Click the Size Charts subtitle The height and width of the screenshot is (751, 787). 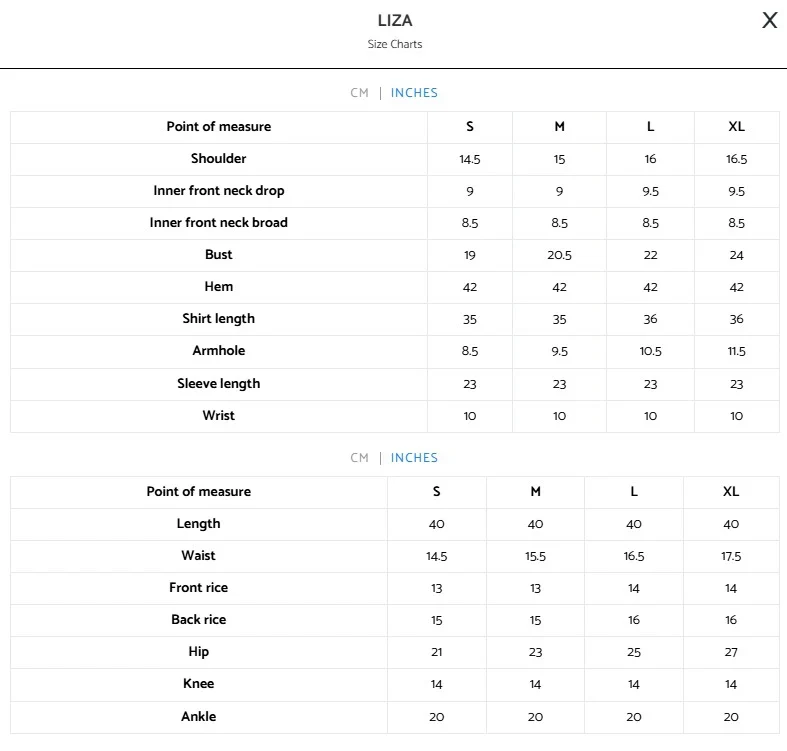tap(395, 44)
